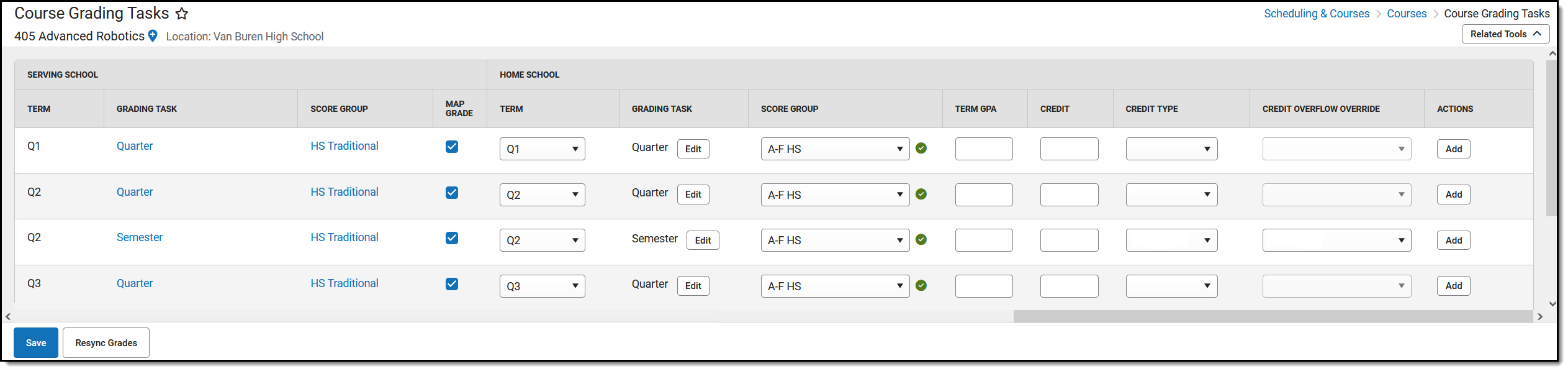
Task: Click the favorite star next to Course Grading Tasks
Action: point(182,14)
